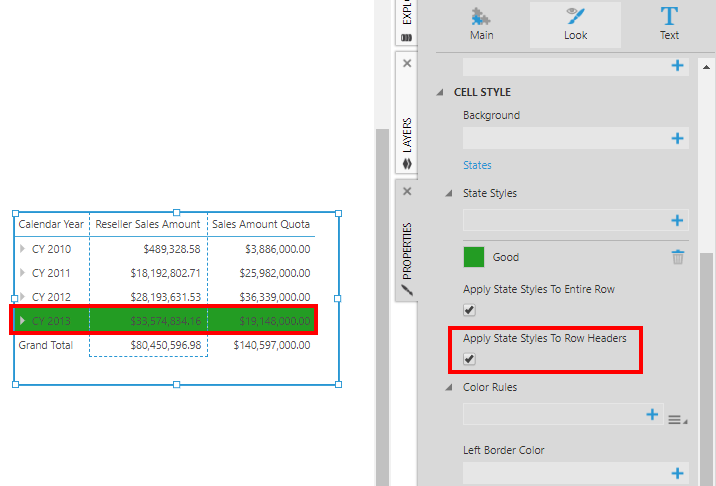This screenshot has width=716, height=486.
Task: Click the $36,339,000.00 quota cell
Action: 275,297
